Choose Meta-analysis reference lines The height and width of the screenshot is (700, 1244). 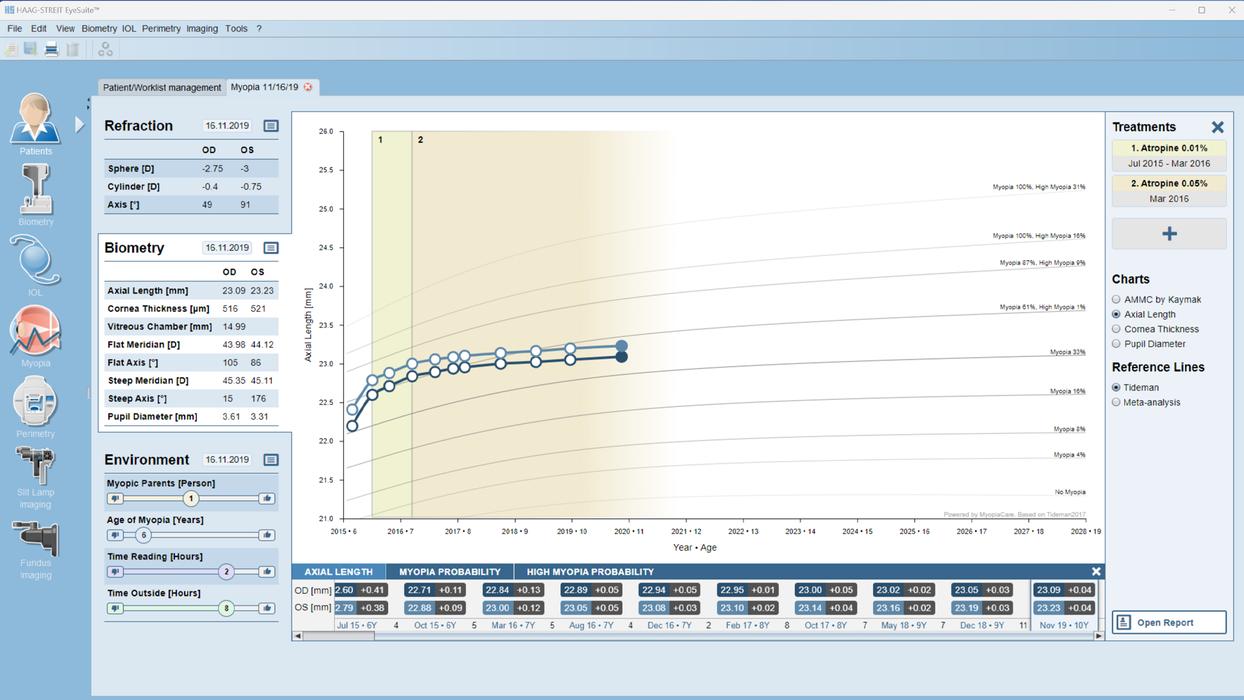click(1116, 402)
